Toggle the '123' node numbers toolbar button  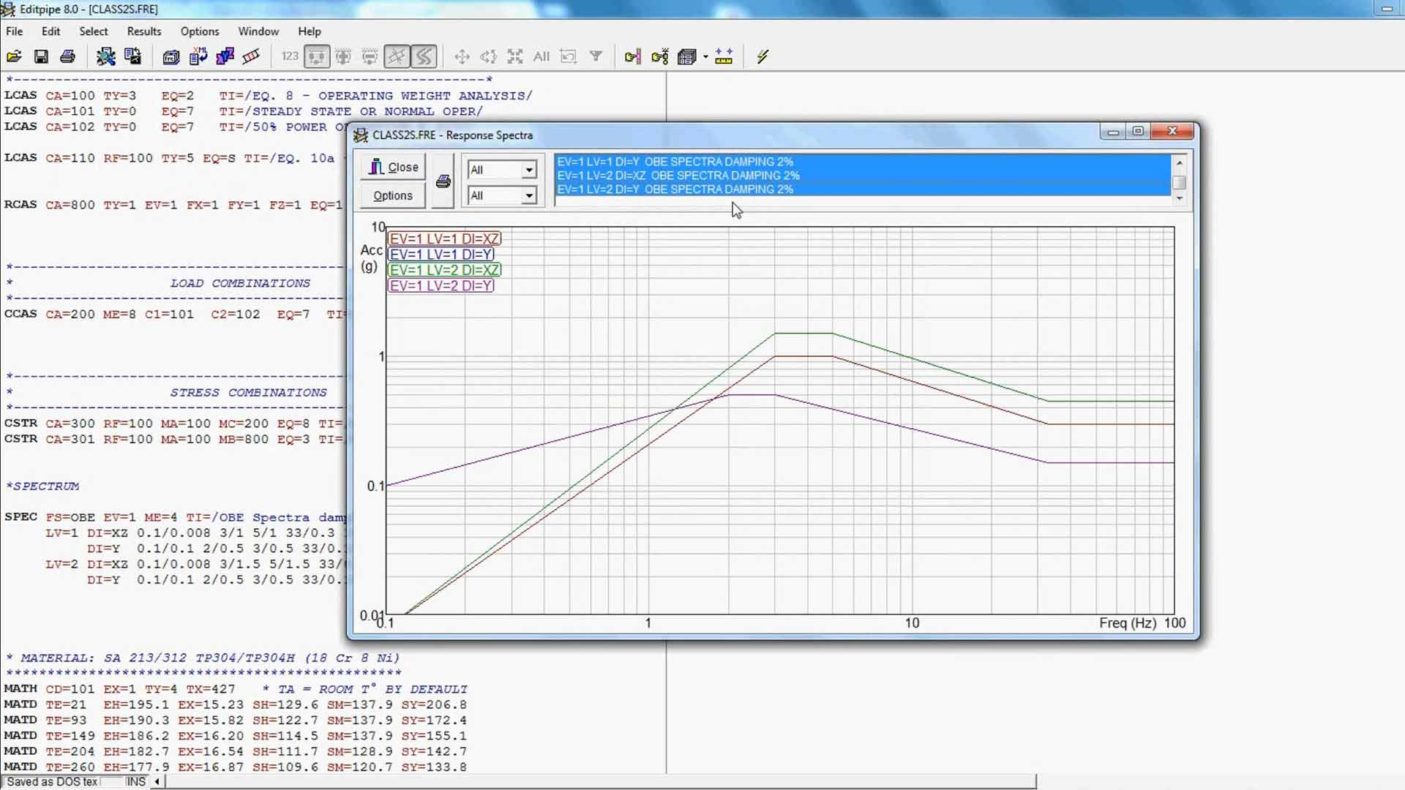click(290, 57)
